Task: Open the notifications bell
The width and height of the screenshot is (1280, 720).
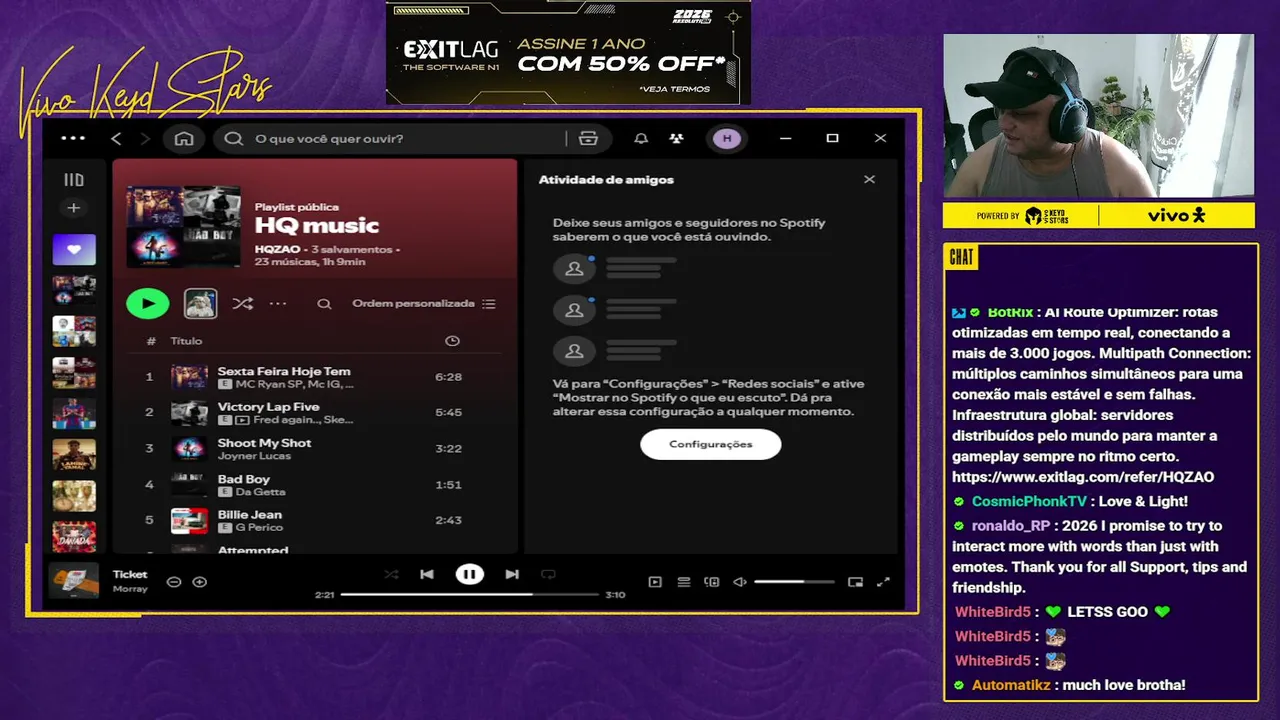Action: [641, 138]
